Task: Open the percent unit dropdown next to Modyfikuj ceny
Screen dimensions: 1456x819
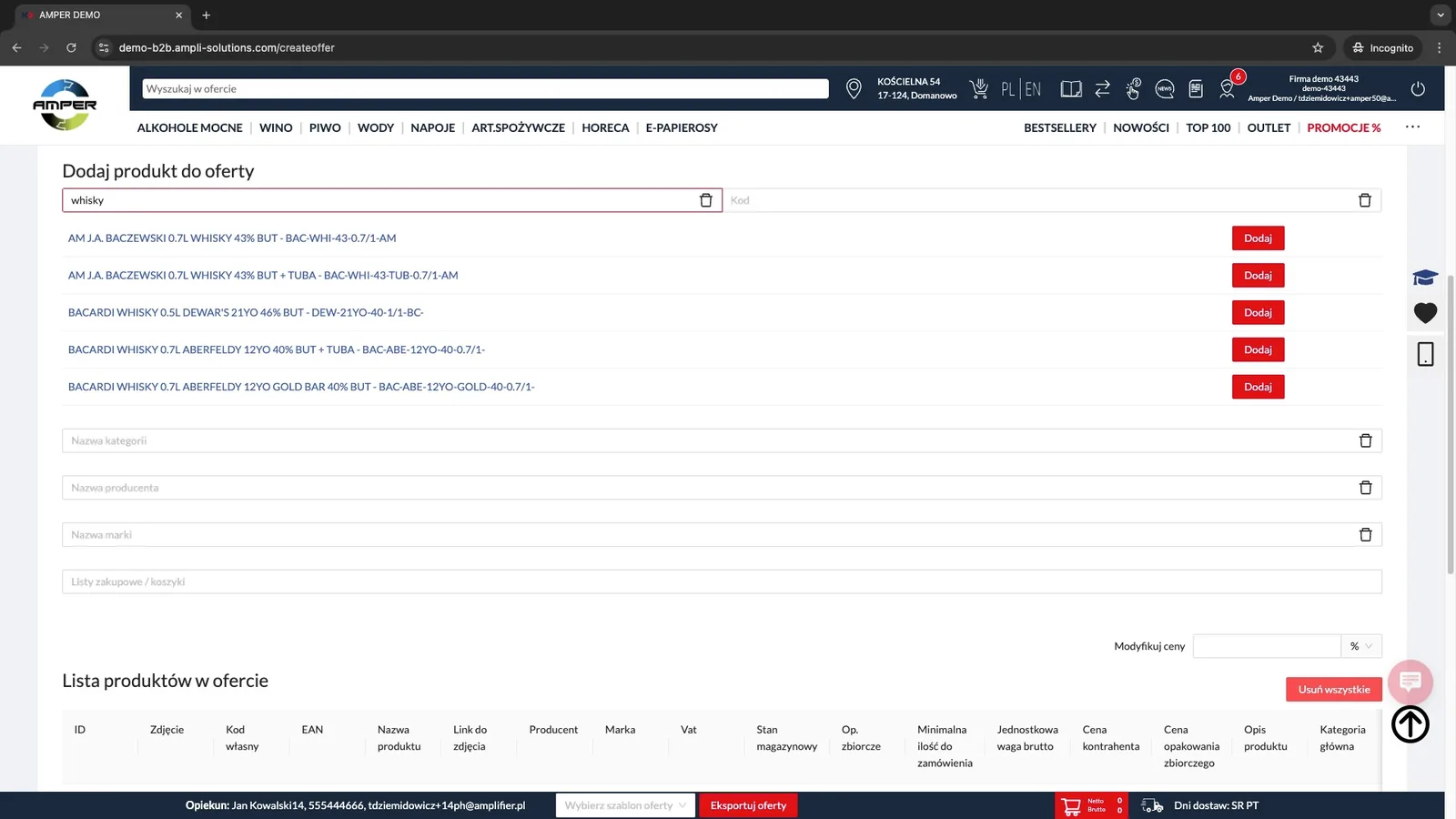Action: click(1361, 646)
